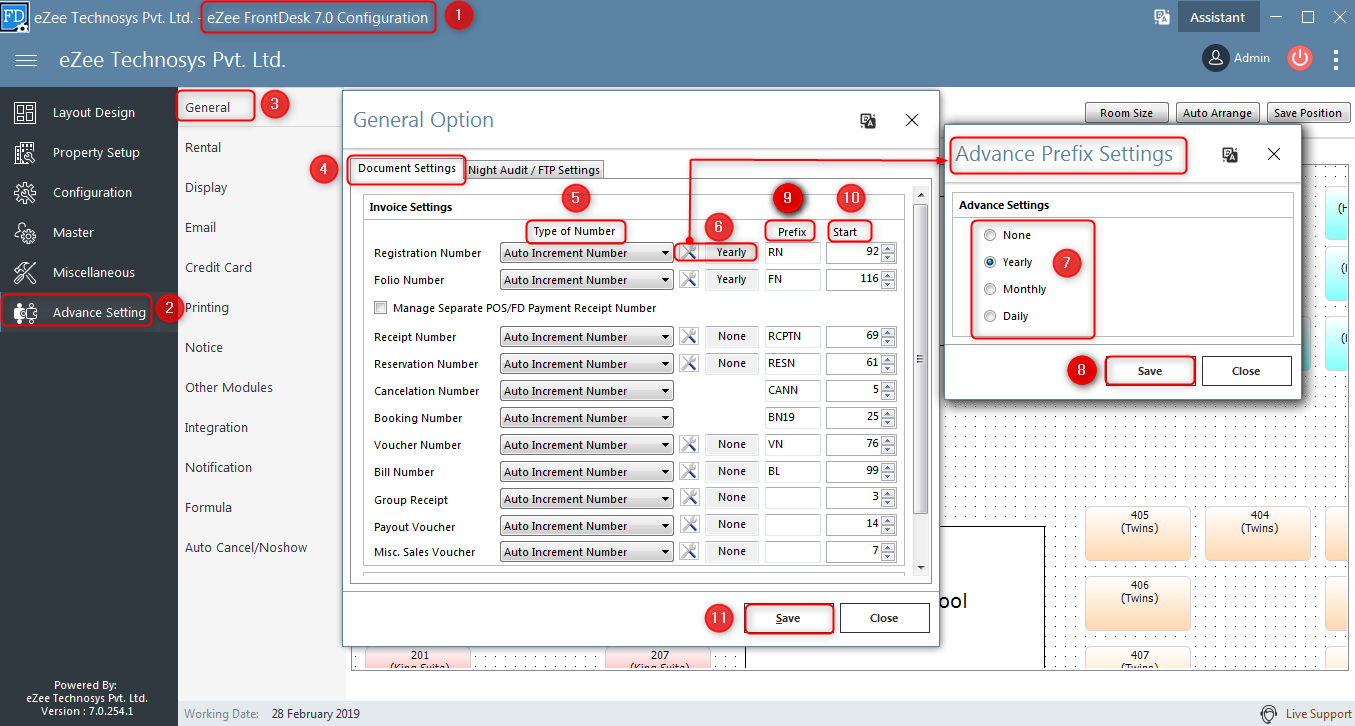Image resolution: width=1355 pixels, height=726 pixels.
Task: Select the Daily radio option
Action: [990, 316]
